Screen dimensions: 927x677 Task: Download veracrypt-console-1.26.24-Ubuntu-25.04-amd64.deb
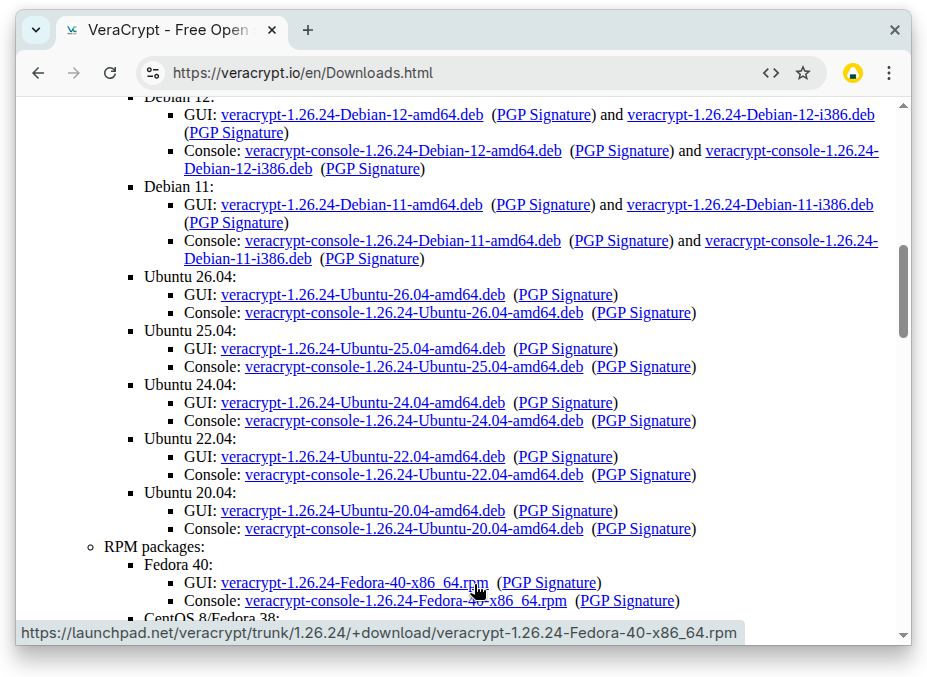(414, 367)
